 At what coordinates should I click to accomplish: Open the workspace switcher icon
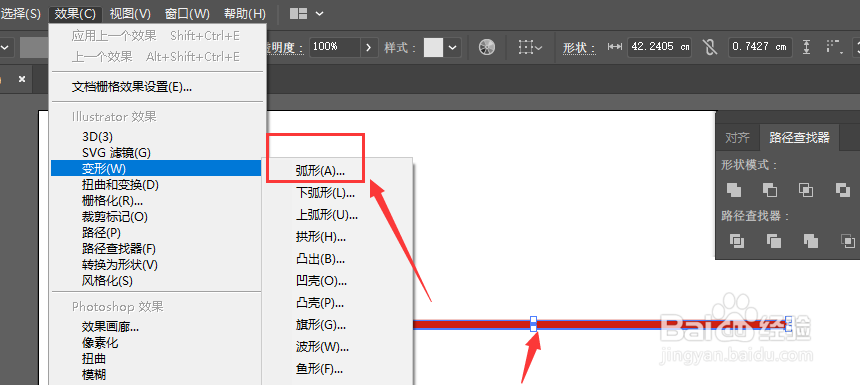pyautogui.click(x=298, y=14)
